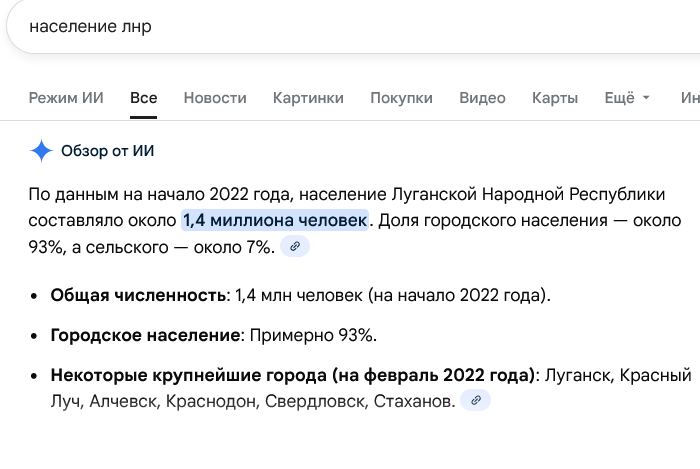Open the "Карты" tab
The width and height of the screenshot is (700, 469).
(555, 98)
